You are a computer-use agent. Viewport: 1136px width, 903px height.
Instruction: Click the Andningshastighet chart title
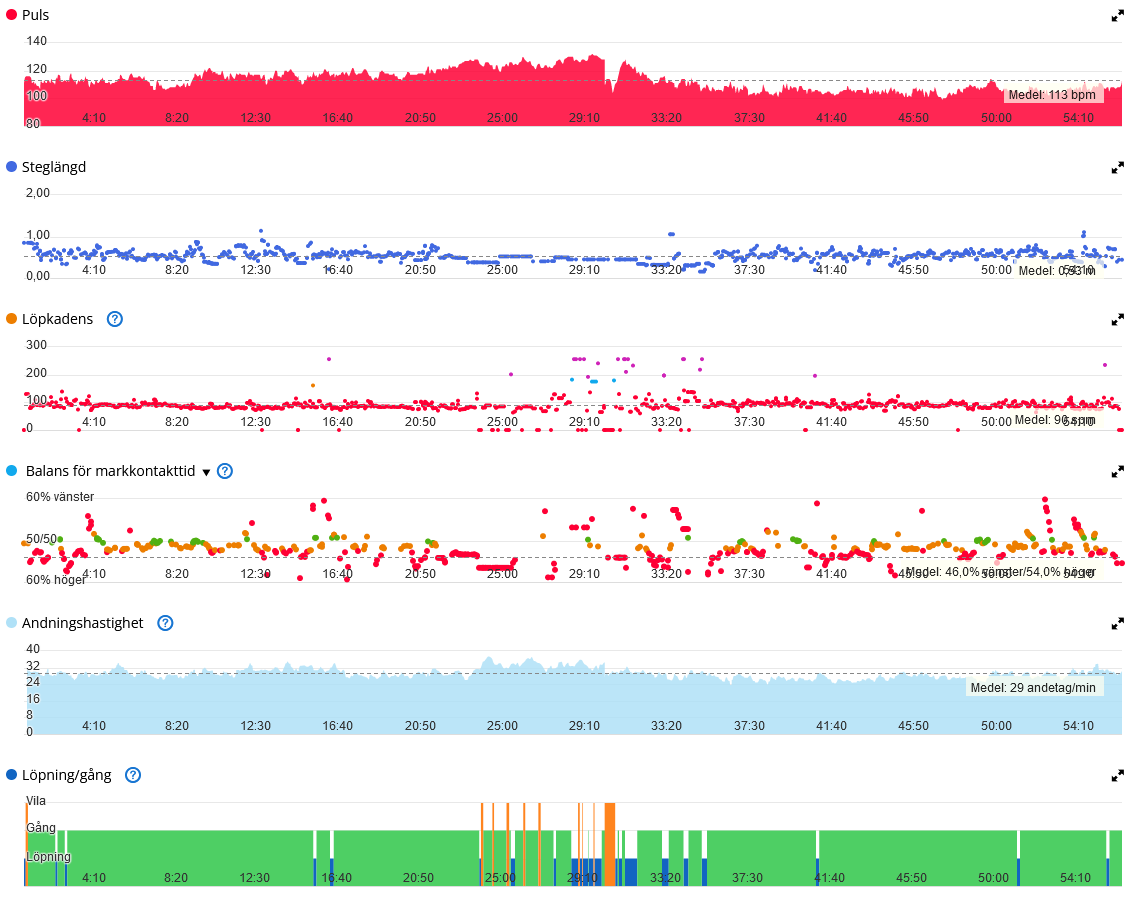[83, 623]
